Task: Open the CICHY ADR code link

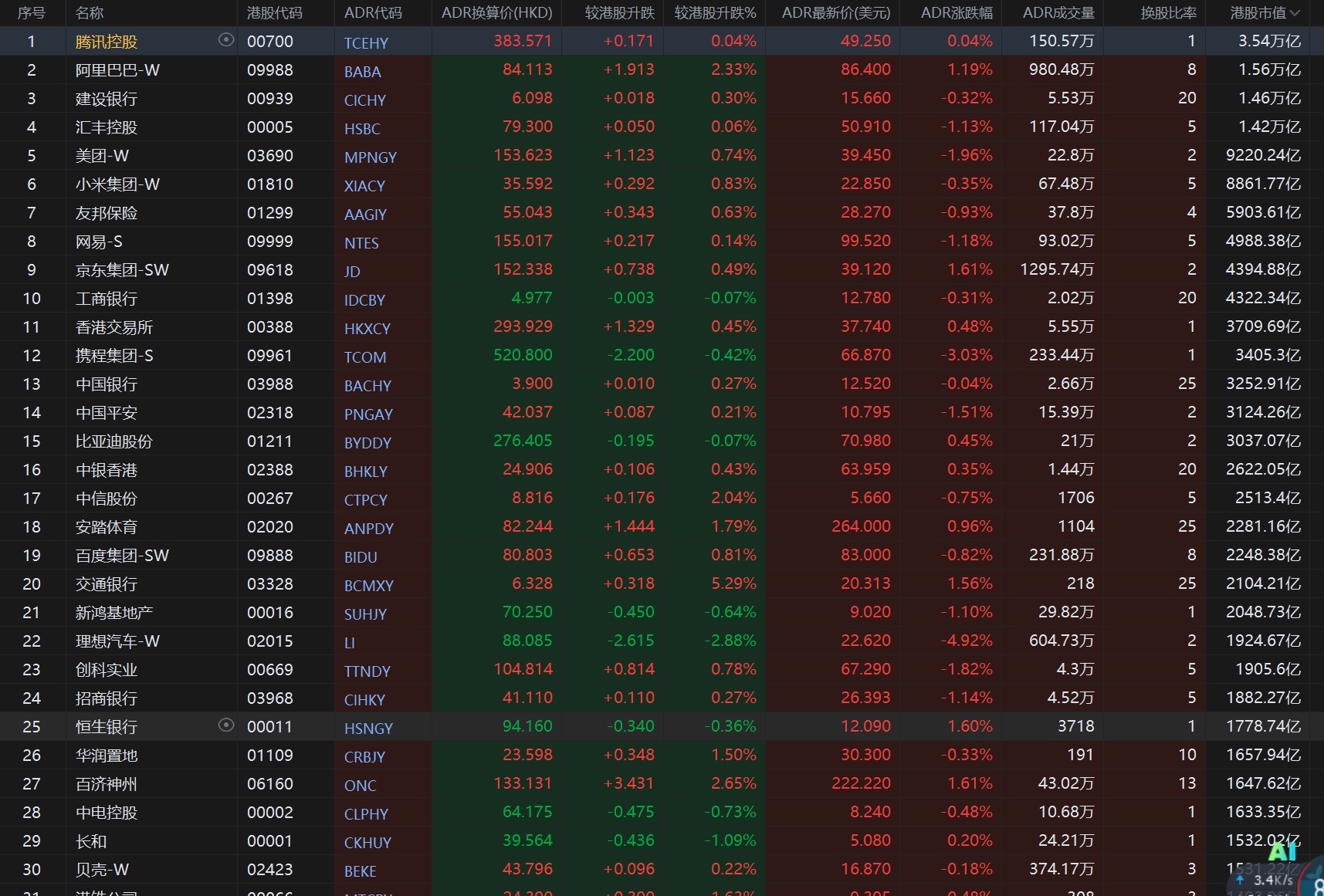Action: coord(365,100)
